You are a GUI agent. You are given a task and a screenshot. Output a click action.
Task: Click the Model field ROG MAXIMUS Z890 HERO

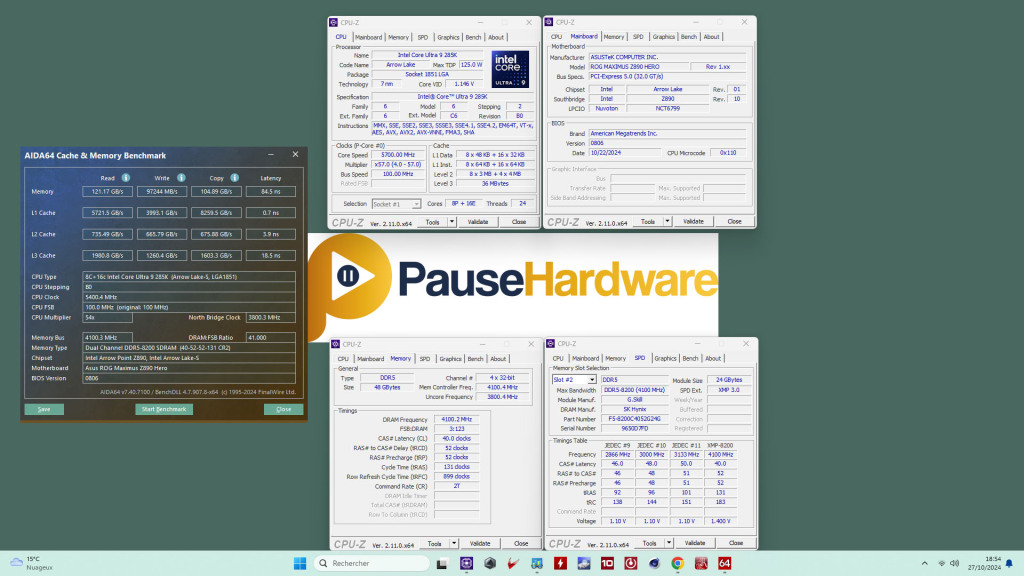(639, 67)
